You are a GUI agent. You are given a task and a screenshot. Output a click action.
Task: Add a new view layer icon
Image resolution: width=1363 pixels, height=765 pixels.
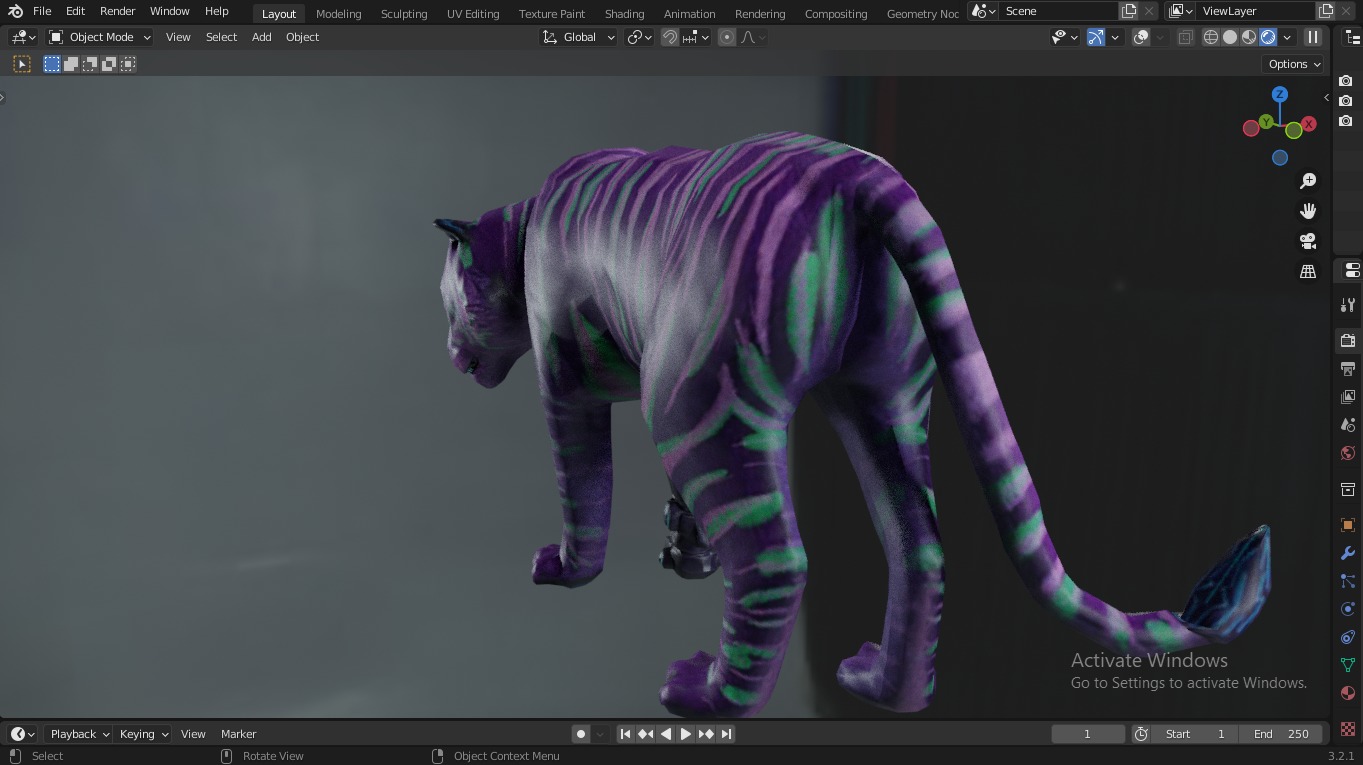click(1326, 11)
